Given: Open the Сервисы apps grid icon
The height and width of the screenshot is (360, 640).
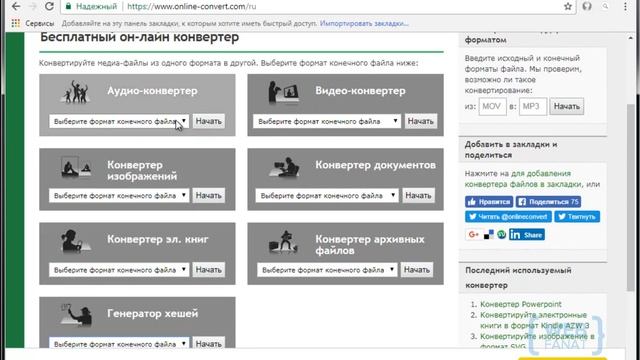Looking at the screenshot, I should click(x=16, y=23).
